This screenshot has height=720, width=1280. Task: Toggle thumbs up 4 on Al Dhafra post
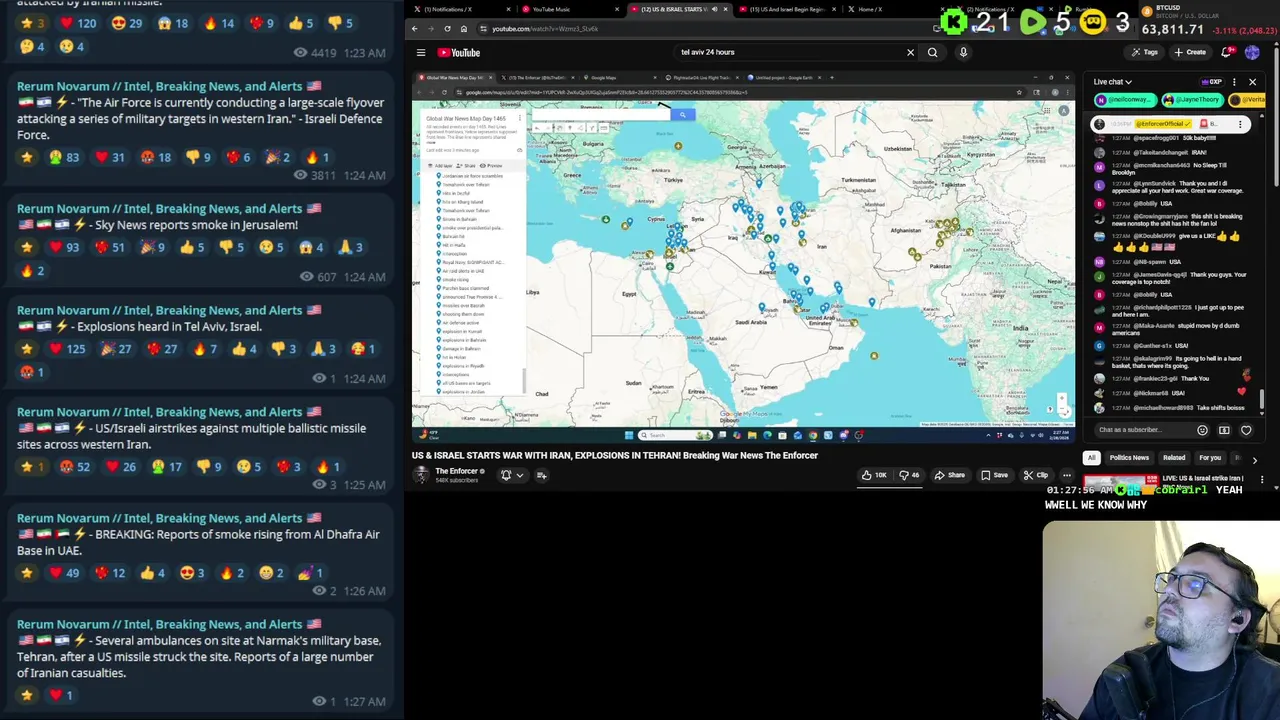coord(152,573)
